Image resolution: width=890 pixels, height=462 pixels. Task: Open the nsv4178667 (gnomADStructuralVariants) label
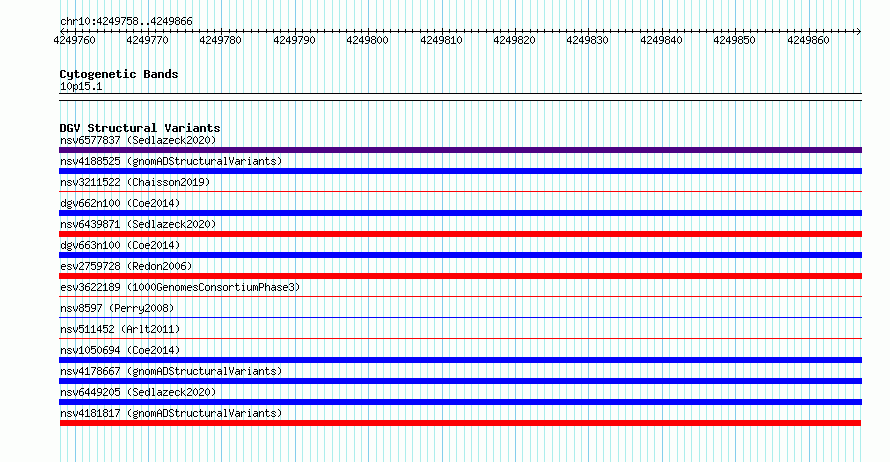[x=171, y=371]
